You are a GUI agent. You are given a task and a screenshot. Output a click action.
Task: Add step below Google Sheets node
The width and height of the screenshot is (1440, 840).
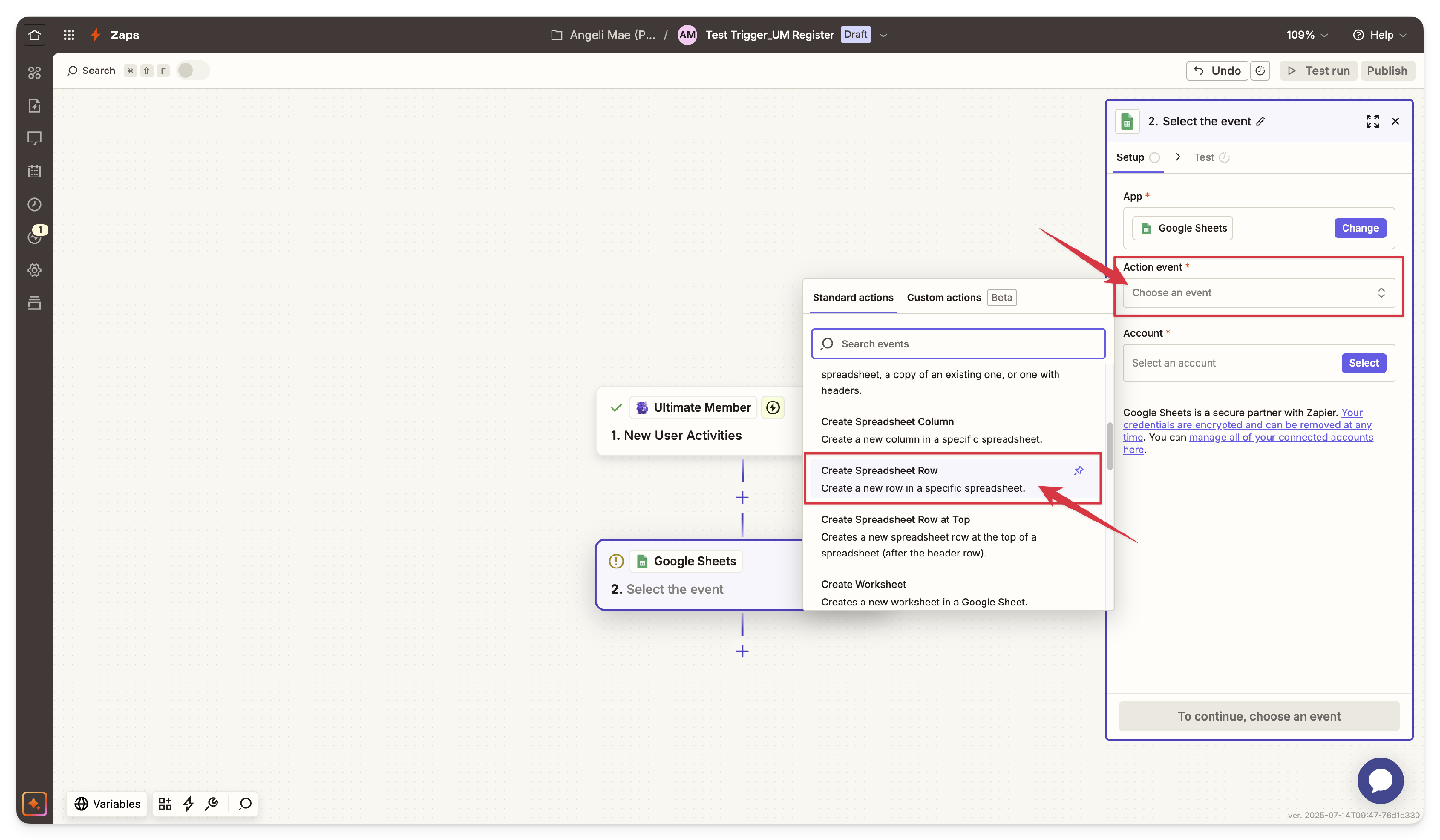742,651
